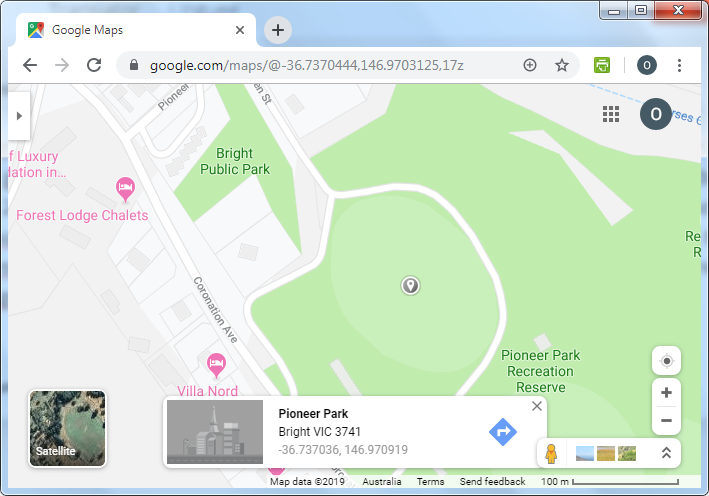Click the Send feedback link

coord(492,482)
